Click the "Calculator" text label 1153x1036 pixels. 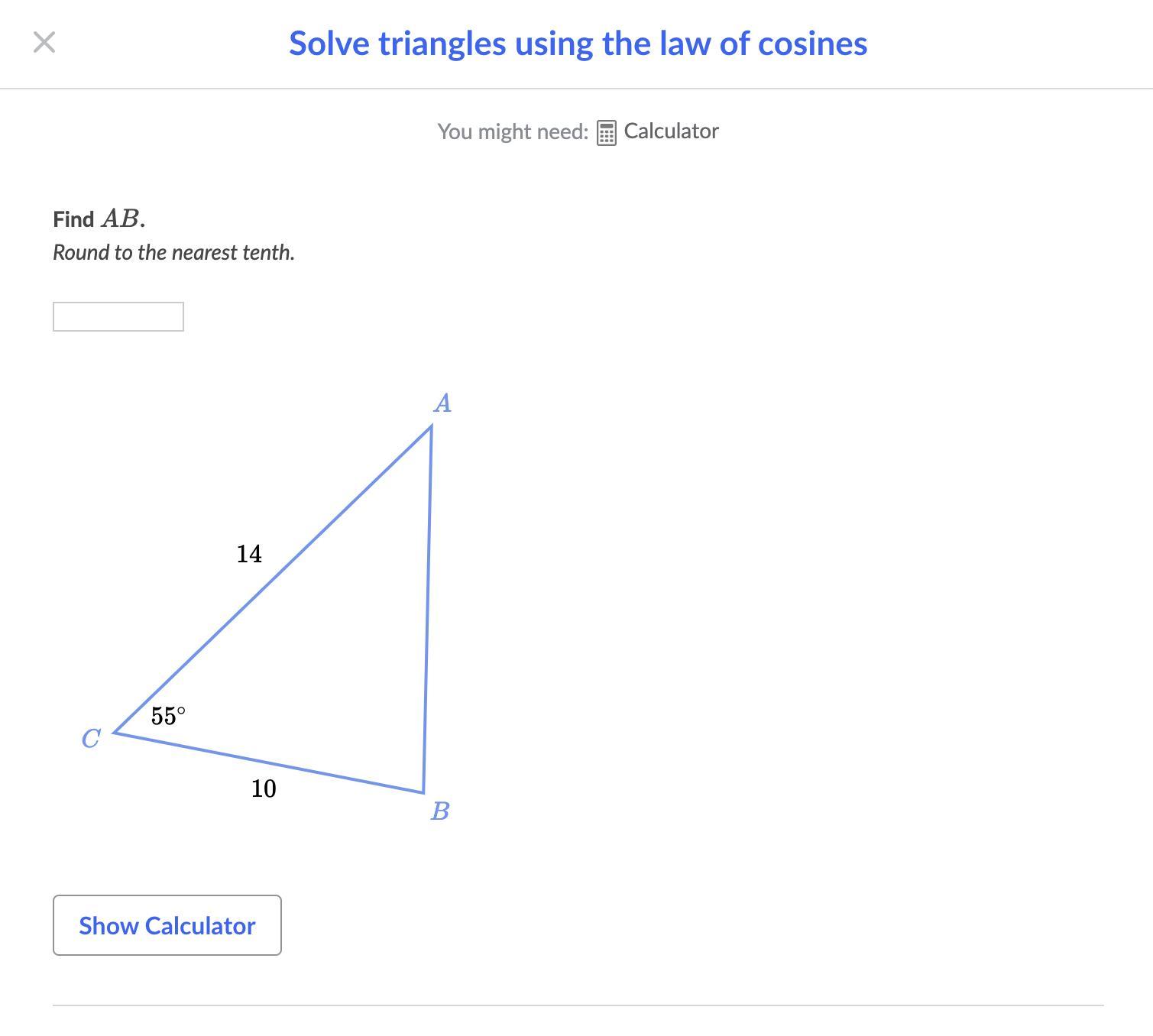click(671, 131)
